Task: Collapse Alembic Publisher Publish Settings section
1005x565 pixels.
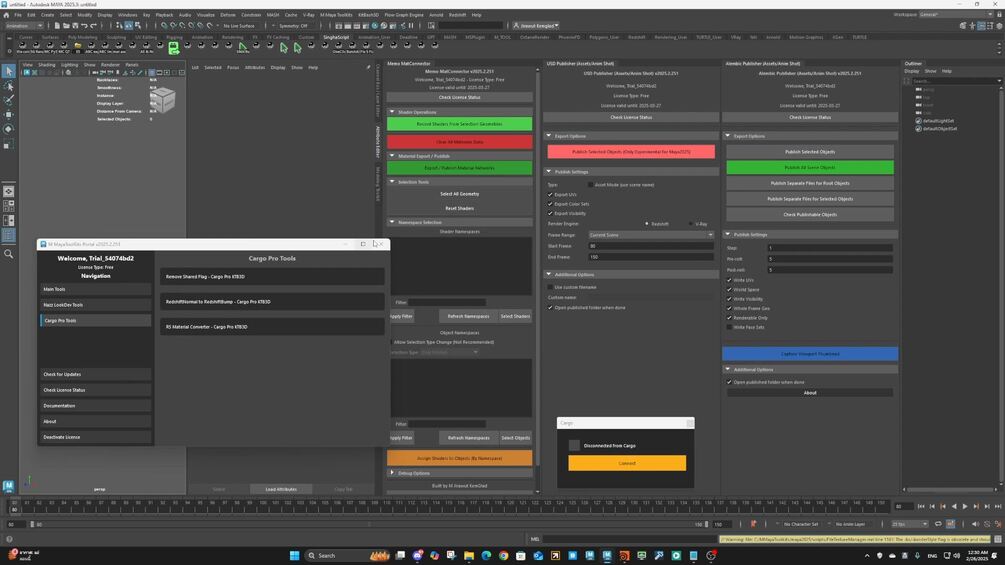Action: 727,234
